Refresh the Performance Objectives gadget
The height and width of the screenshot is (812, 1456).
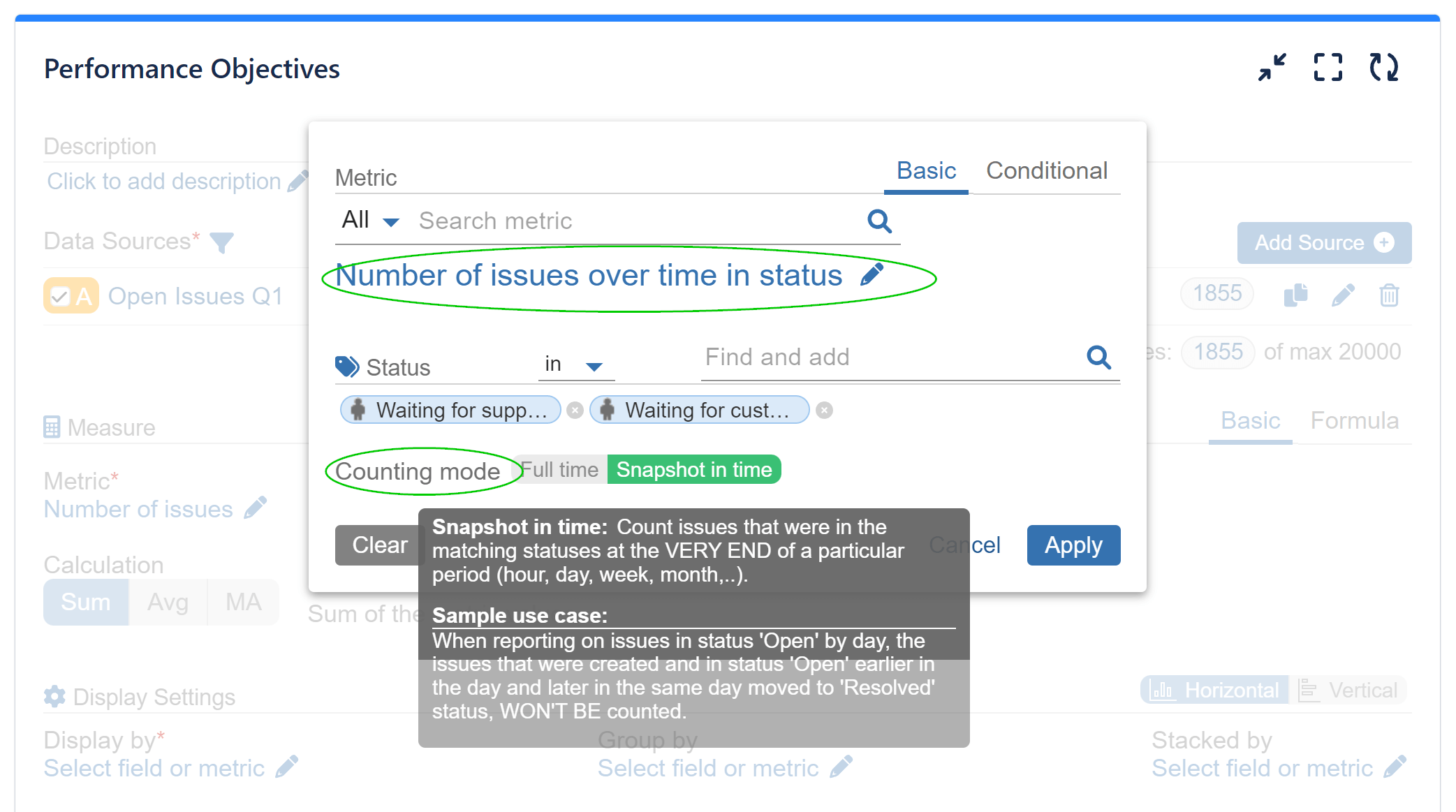[1385, 68]
